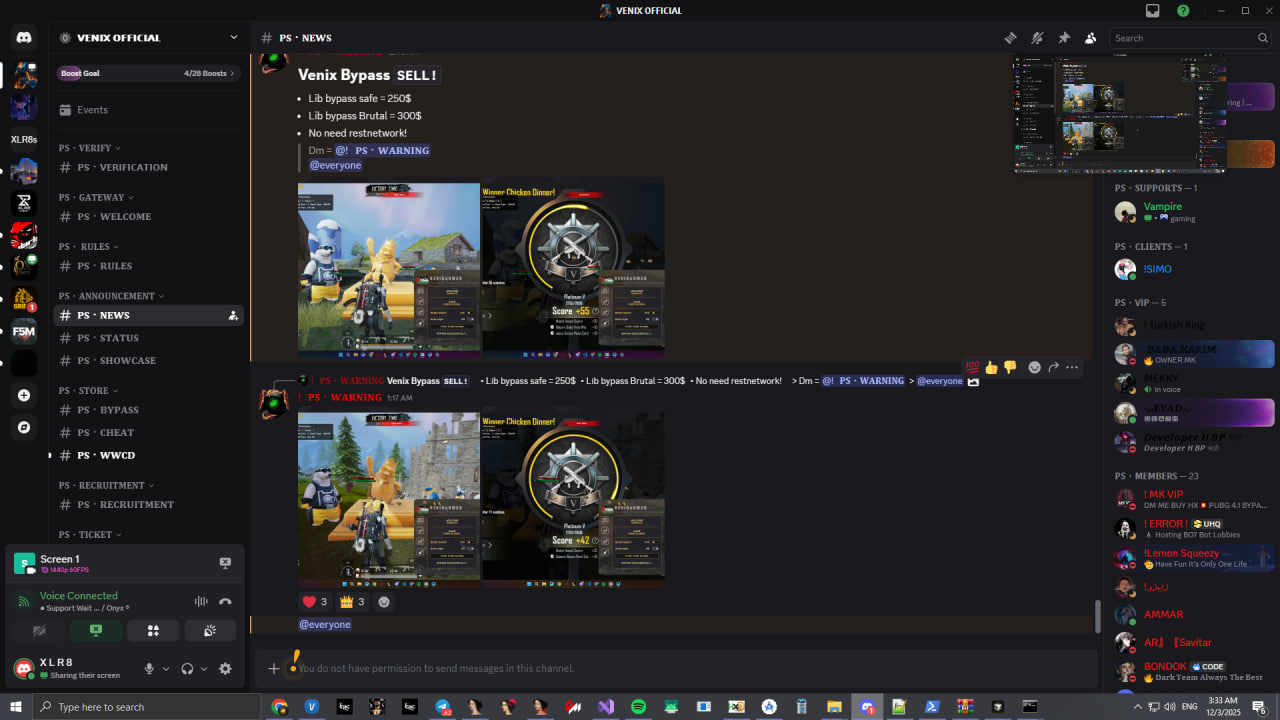Toggle the heart reaction with count 3
Screen dimensions: 1280x720
(315, 602)
